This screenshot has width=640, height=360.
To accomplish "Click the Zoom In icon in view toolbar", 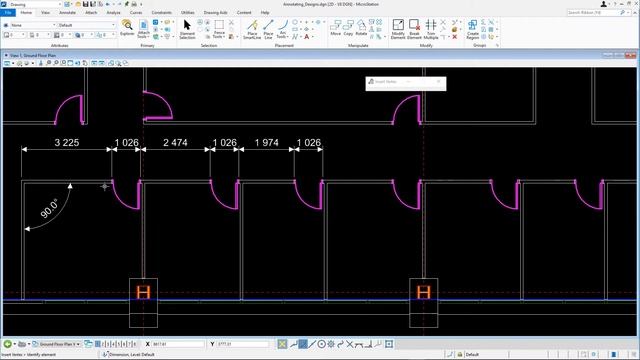I will [49, 63].
